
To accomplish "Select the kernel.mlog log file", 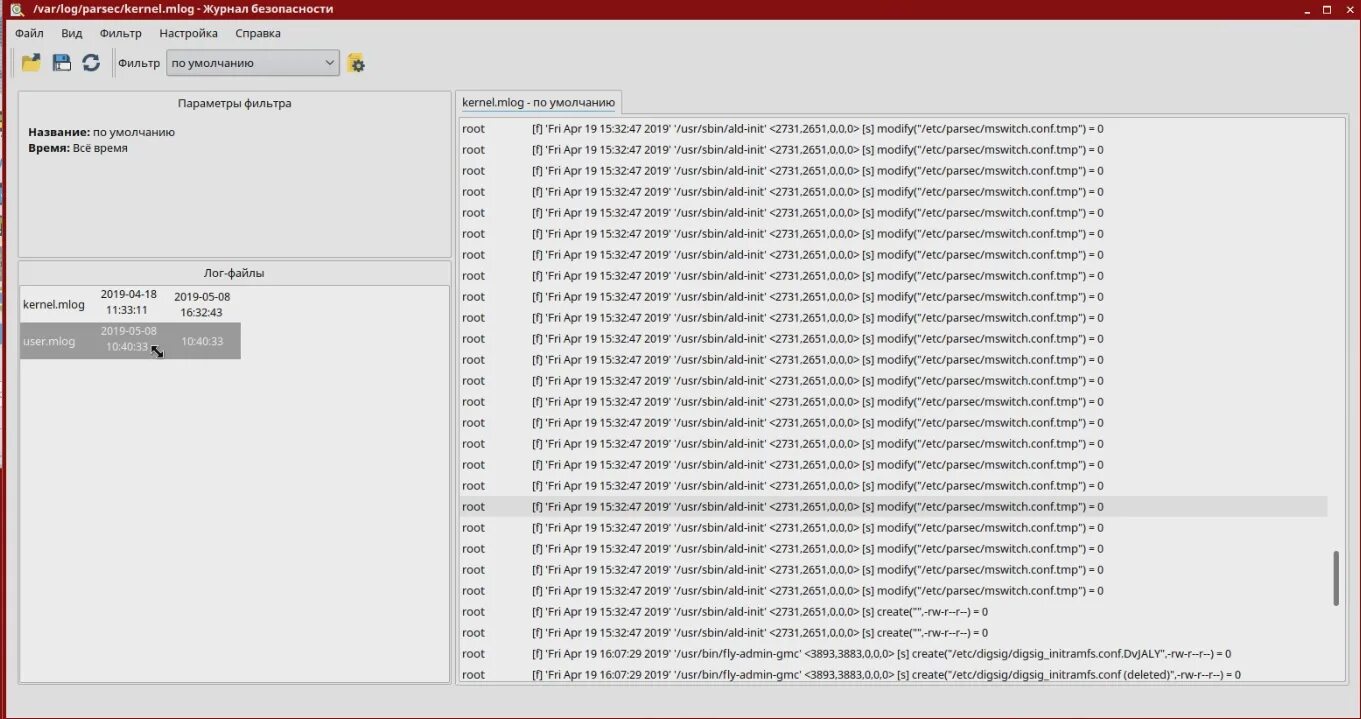I will tap(130, 304).
